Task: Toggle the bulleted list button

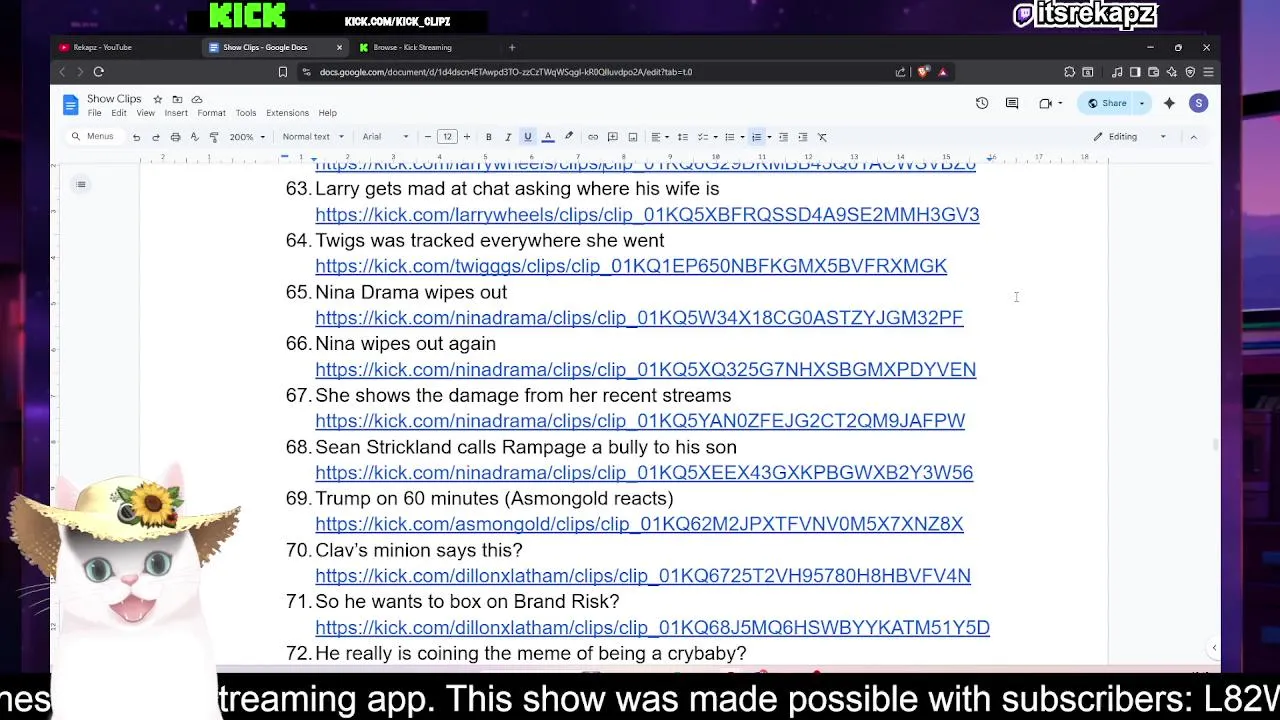Action: pos(729,137)
